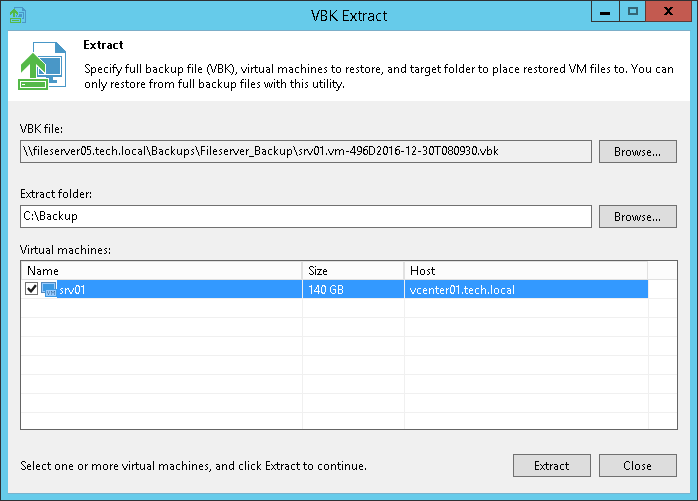Screen dimensions: 698x501
Task: Browse for the VBK file
Action: tap(637, 152)
